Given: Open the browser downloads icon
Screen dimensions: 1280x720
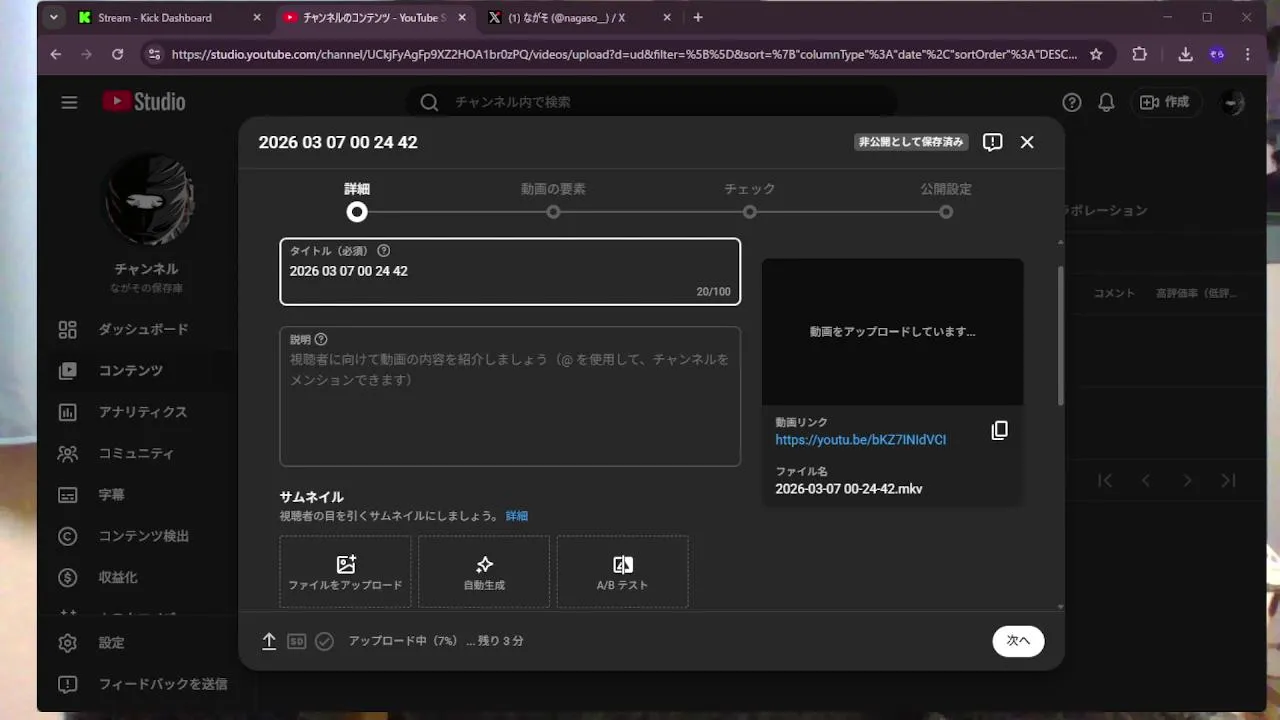Looking at the screenshot, I should [x=1185, y=55].
